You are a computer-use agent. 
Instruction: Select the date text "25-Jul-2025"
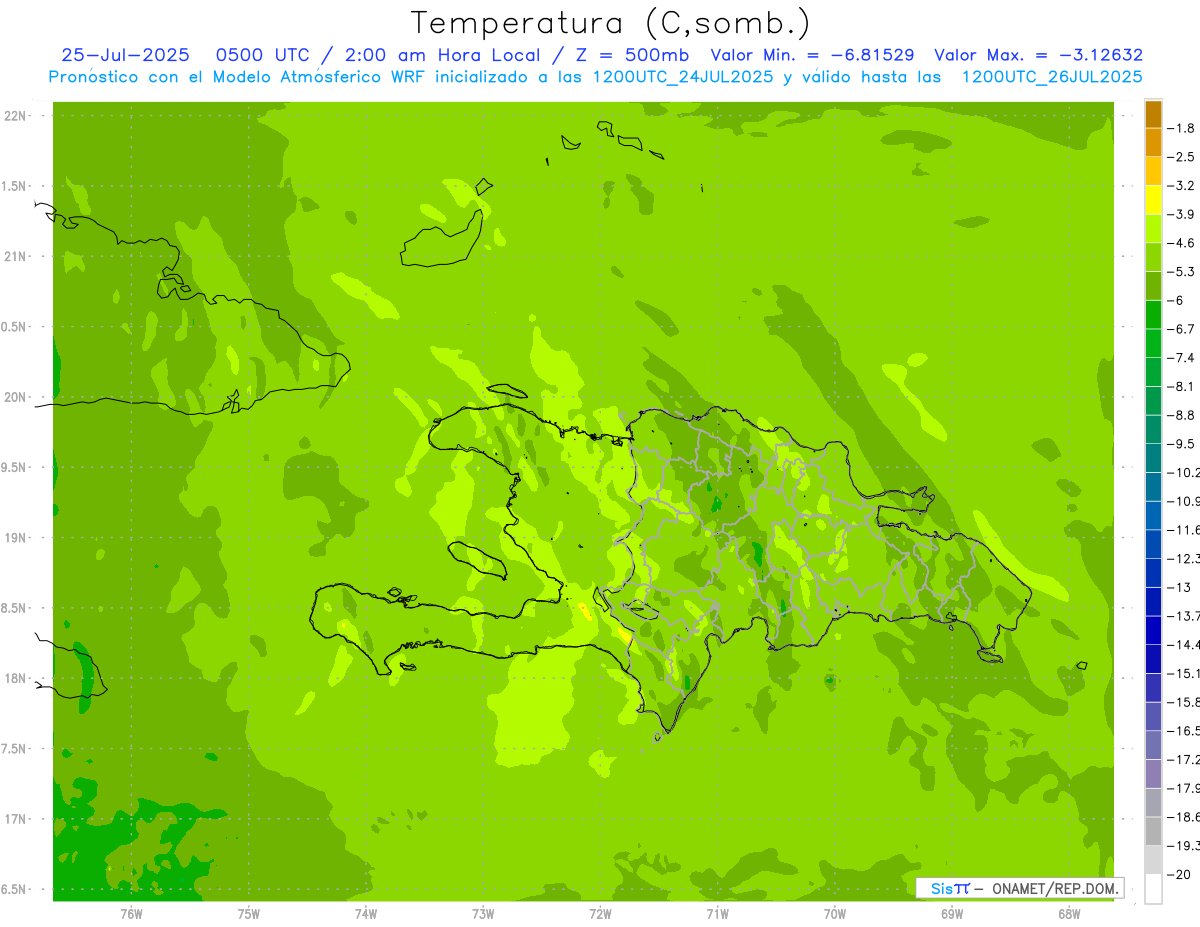[125, 55]
